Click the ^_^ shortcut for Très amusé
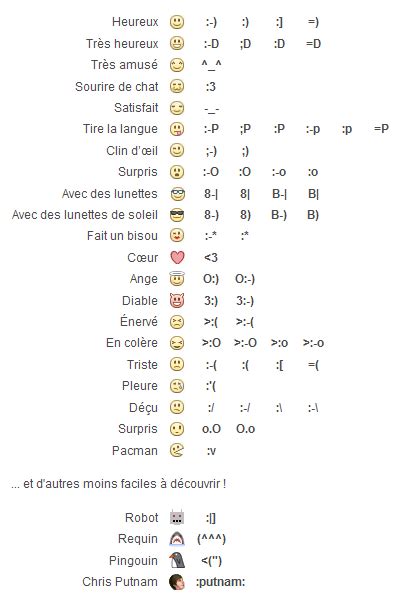 point(211,66)
